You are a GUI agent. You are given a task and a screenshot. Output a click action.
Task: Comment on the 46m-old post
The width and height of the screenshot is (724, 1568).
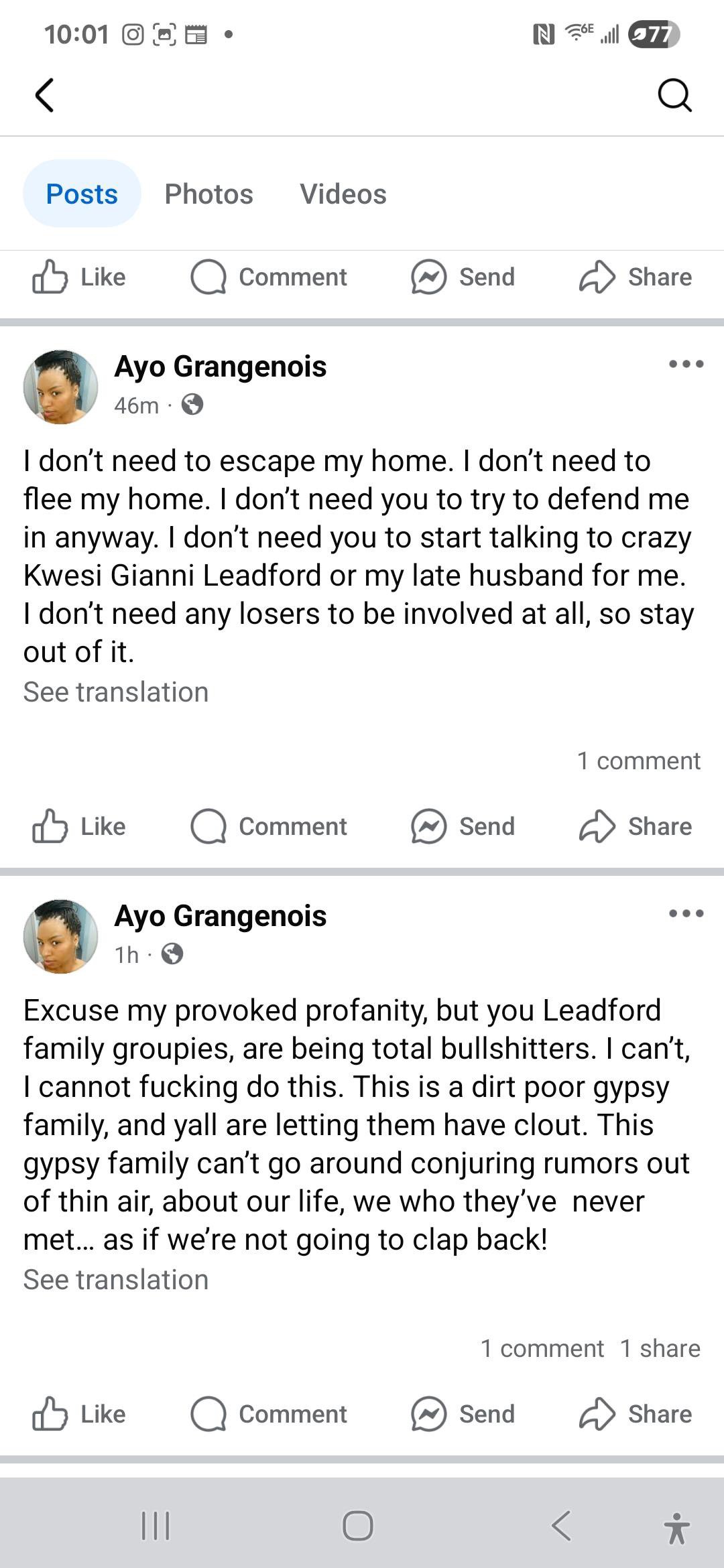269,826
